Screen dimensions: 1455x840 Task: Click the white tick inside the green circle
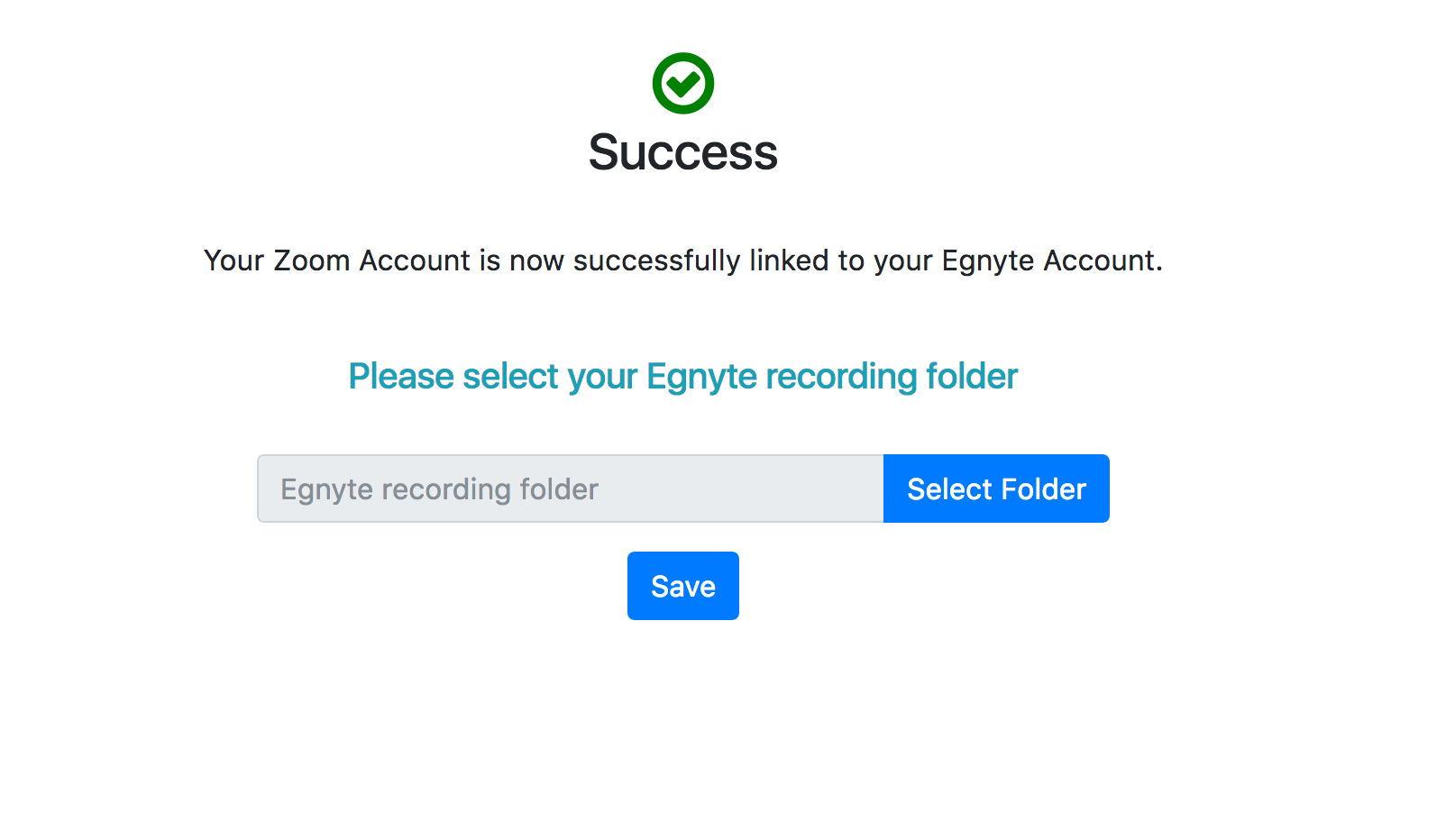point(683,84)
